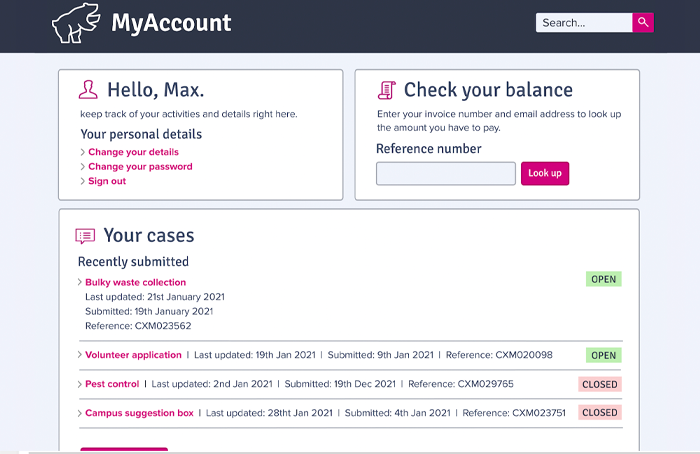
Task: Expand the Campus suggestion box chevron
Action: [80, 413]
